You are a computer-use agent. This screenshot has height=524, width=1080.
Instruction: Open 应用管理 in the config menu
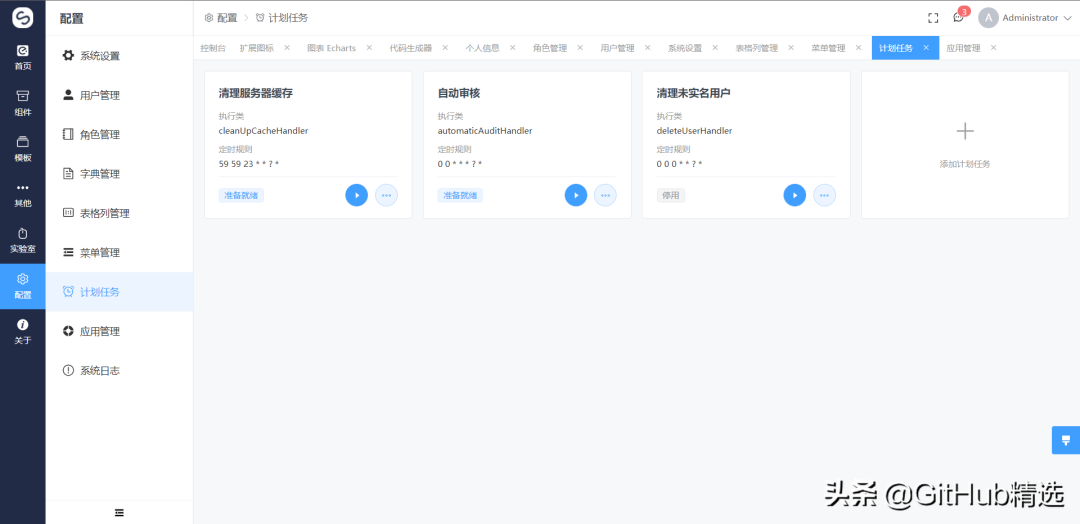pos(119,331)
